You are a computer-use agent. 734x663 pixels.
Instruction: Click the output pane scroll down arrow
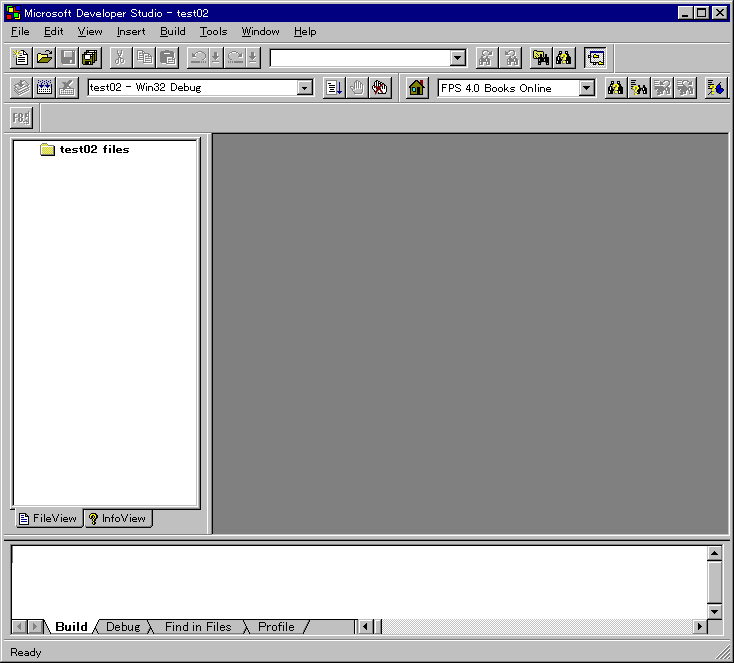coord(714,611)
